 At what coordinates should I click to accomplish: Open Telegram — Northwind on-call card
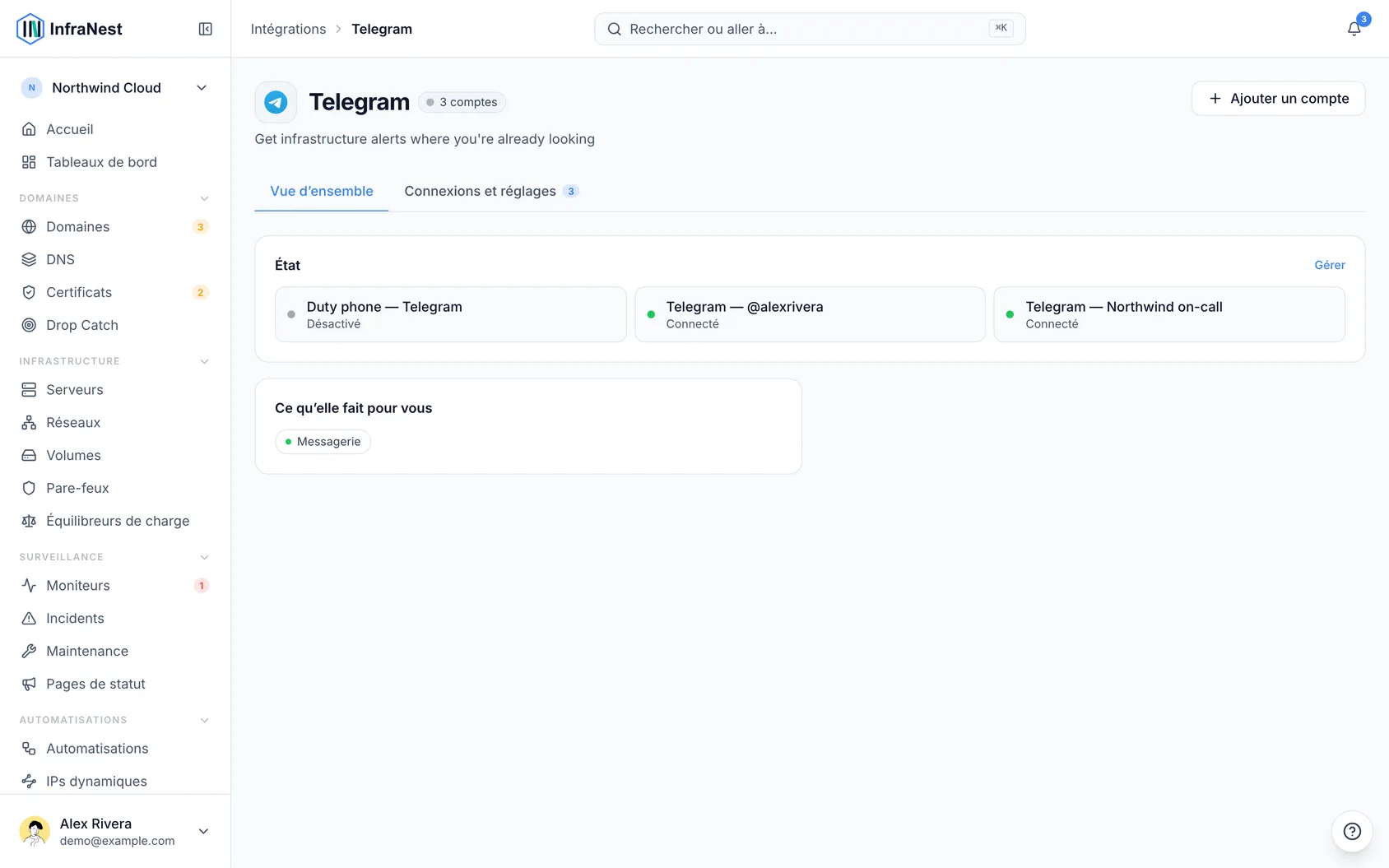[1169, 314]
